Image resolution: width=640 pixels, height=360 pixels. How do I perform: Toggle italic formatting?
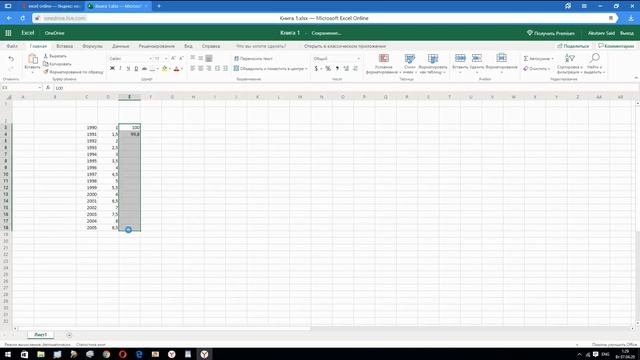coord(120,69)
